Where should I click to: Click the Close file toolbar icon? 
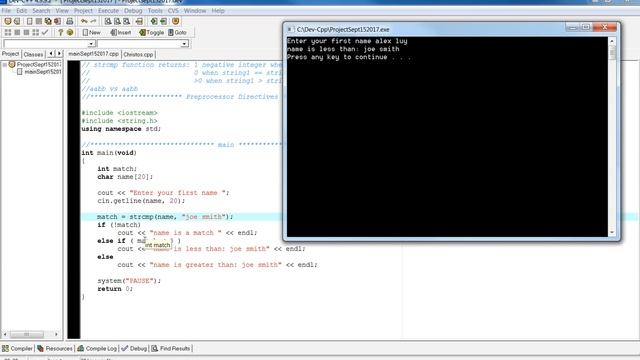pyautogui.click(x=58, y=21)
